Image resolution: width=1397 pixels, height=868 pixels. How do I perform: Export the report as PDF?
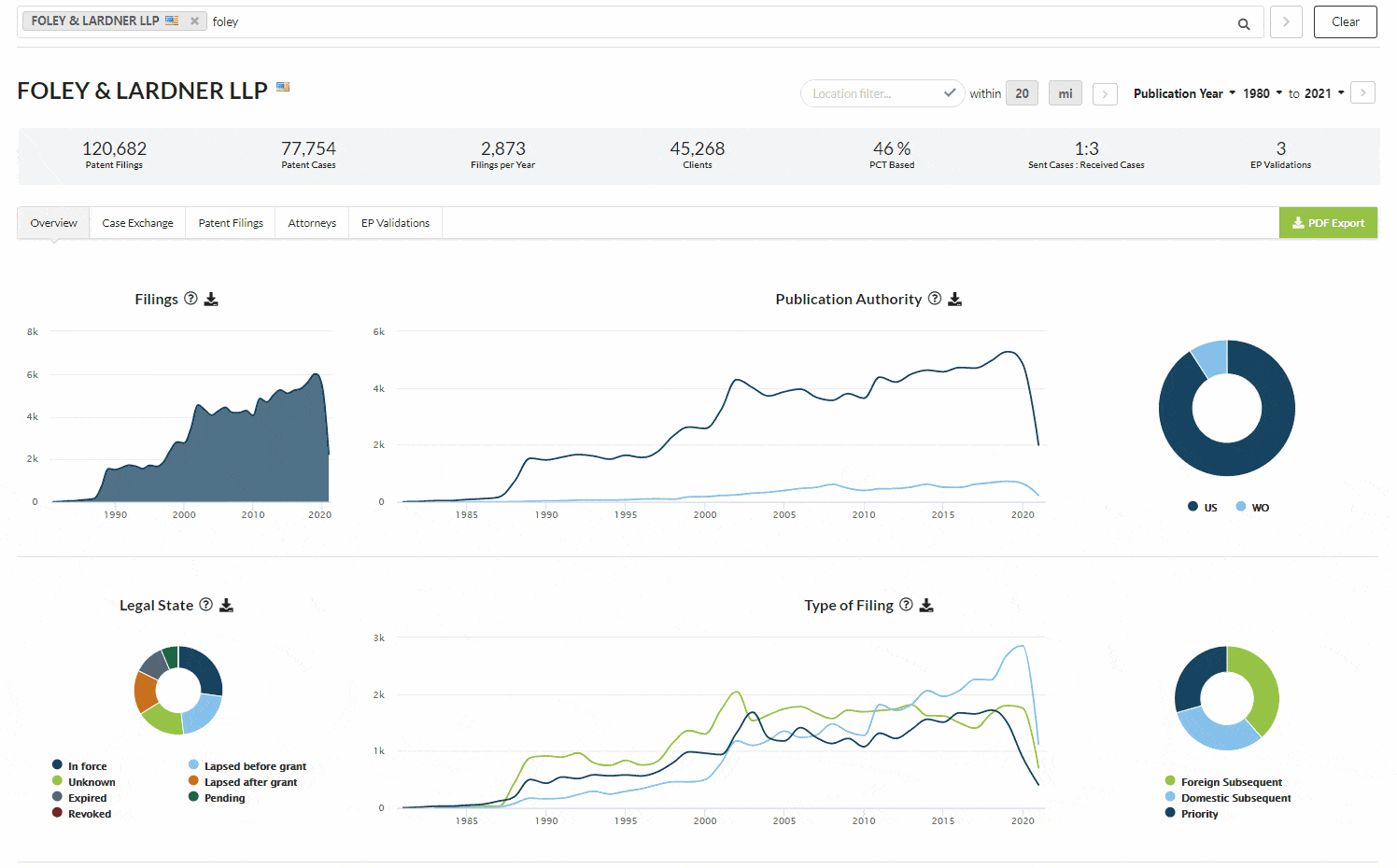coord(1328,223)
